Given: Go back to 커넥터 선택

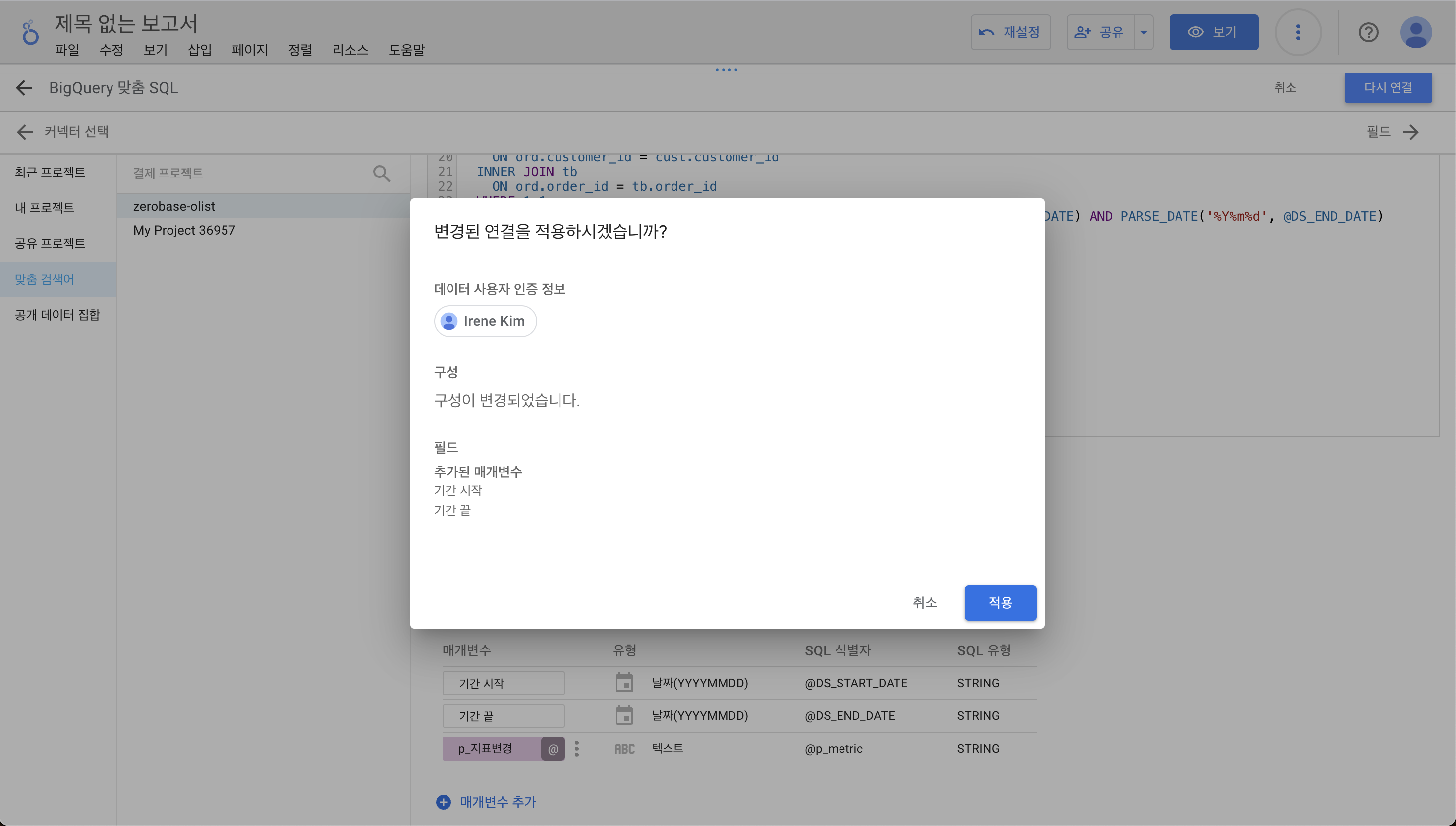Looking at the screenshot, I should [x=25, y=132].
